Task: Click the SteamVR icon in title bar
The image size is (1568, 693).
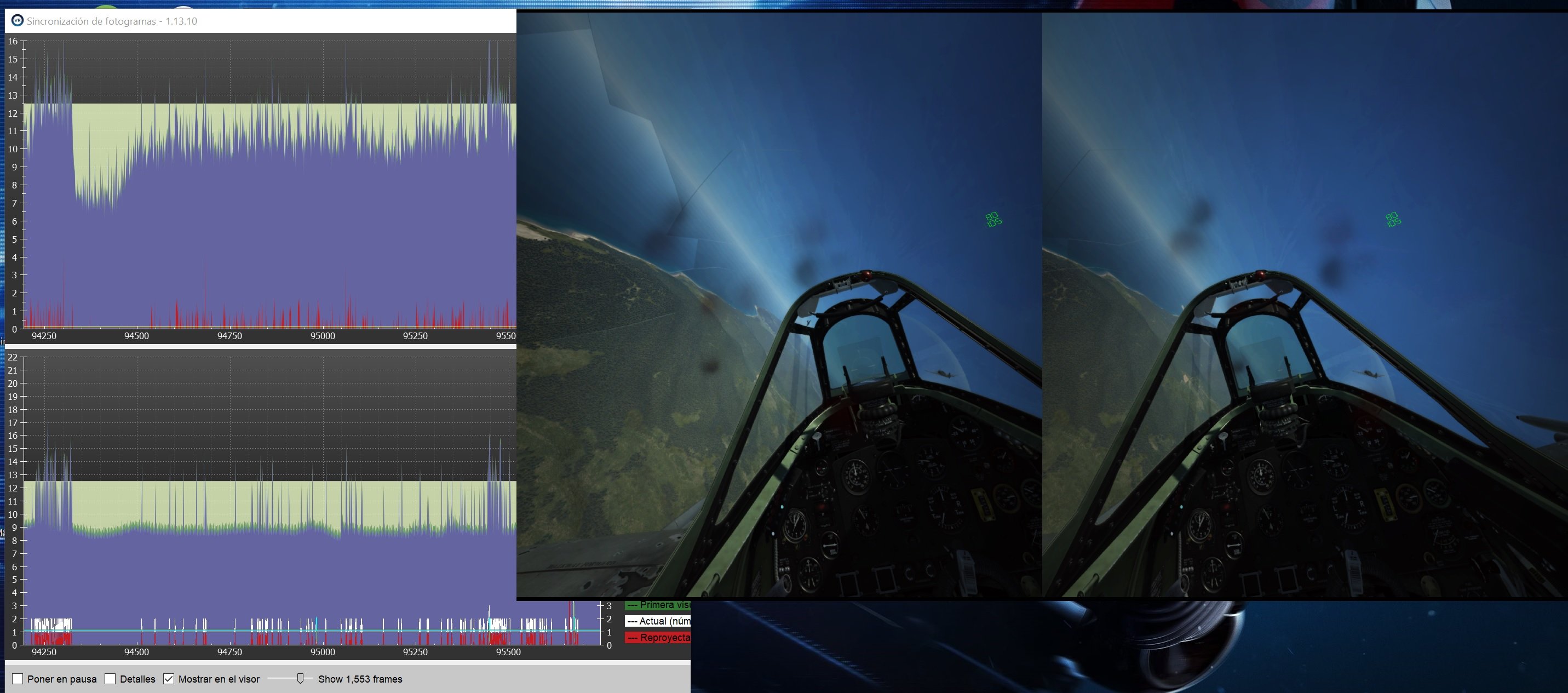Action: (x=17, y=21)
